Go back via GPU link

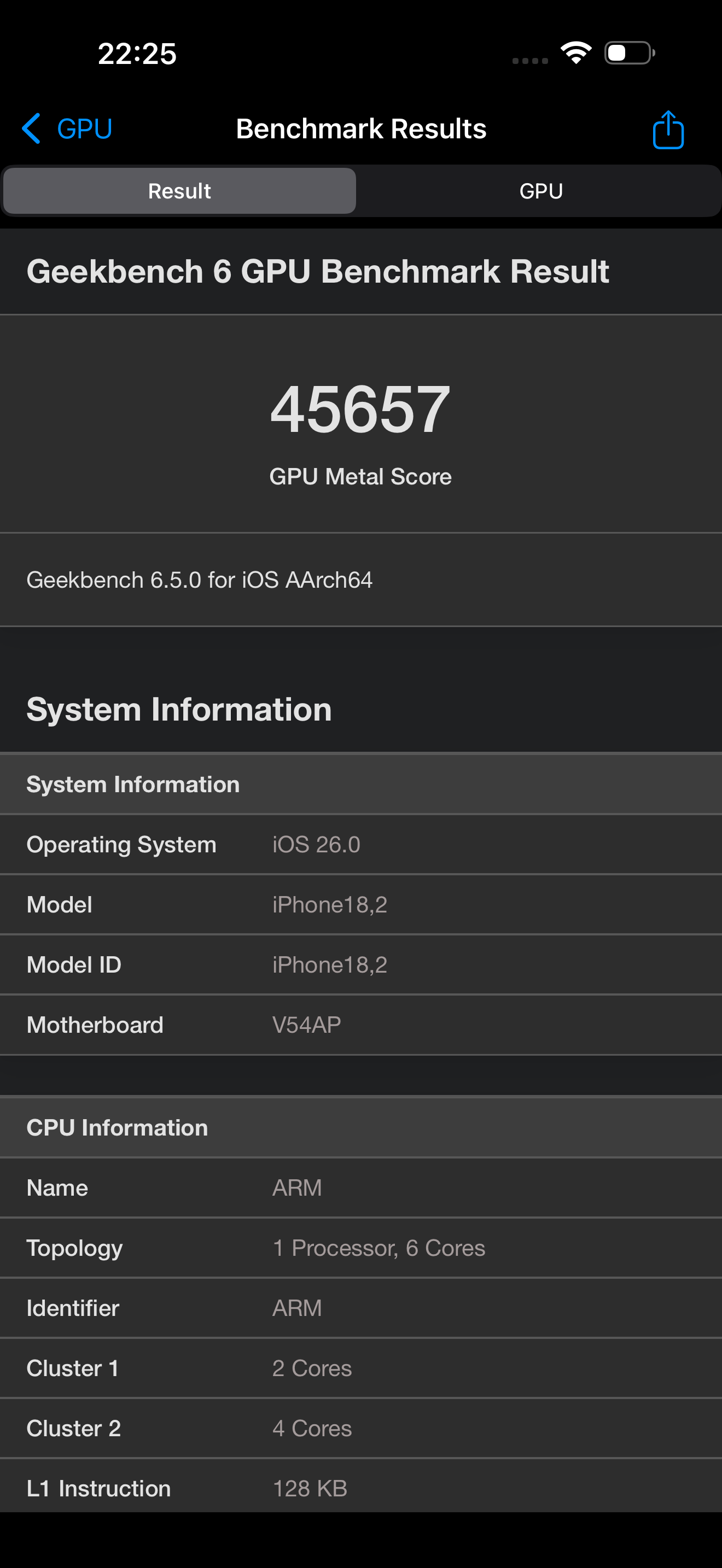click(x=84, y=128)
